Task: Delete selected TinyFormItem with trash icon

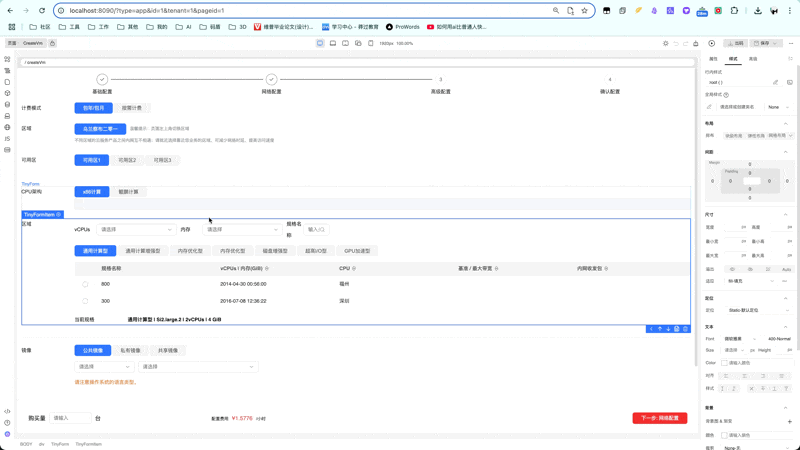Action: pyautogui.click(x=685, y=329)
